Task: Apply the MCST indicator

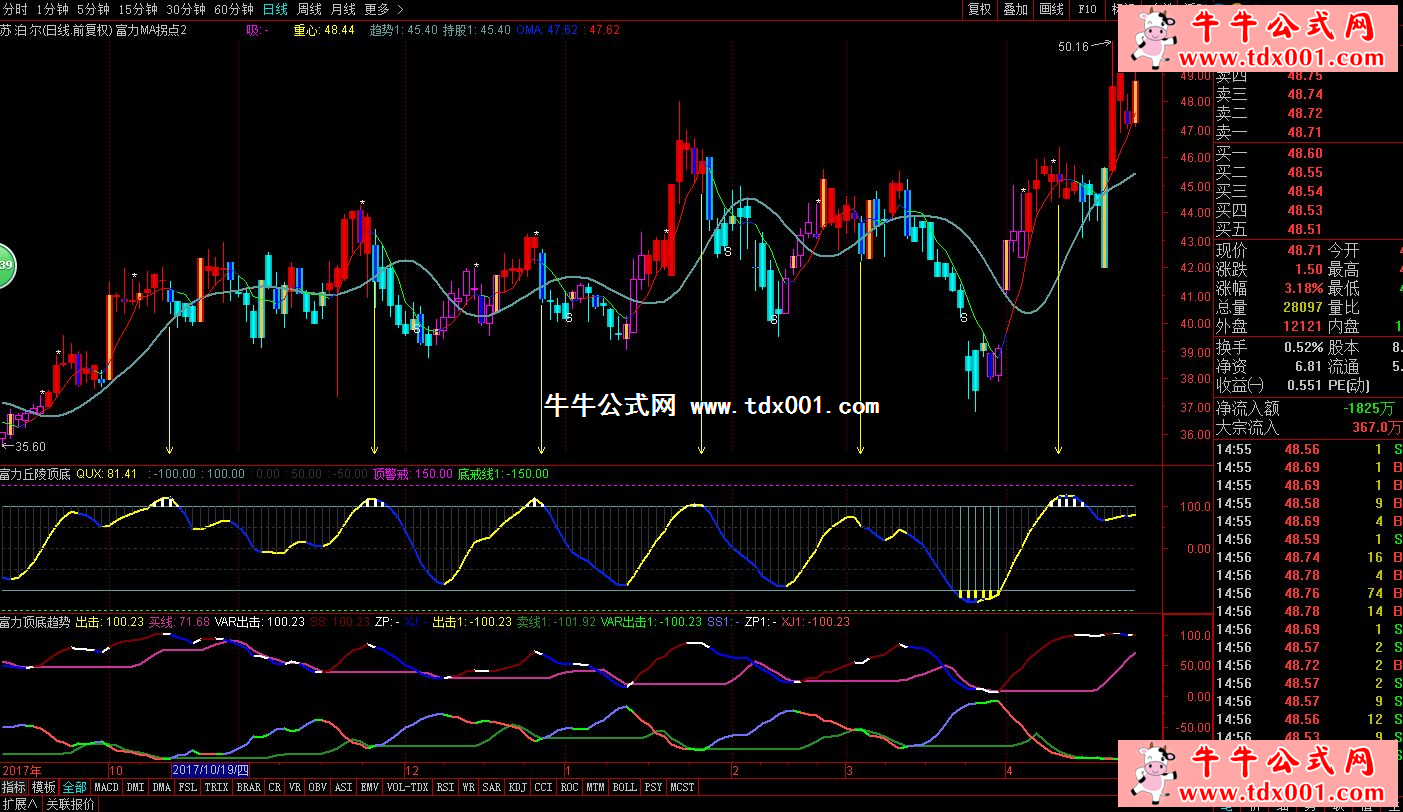Action: point(683,787)
